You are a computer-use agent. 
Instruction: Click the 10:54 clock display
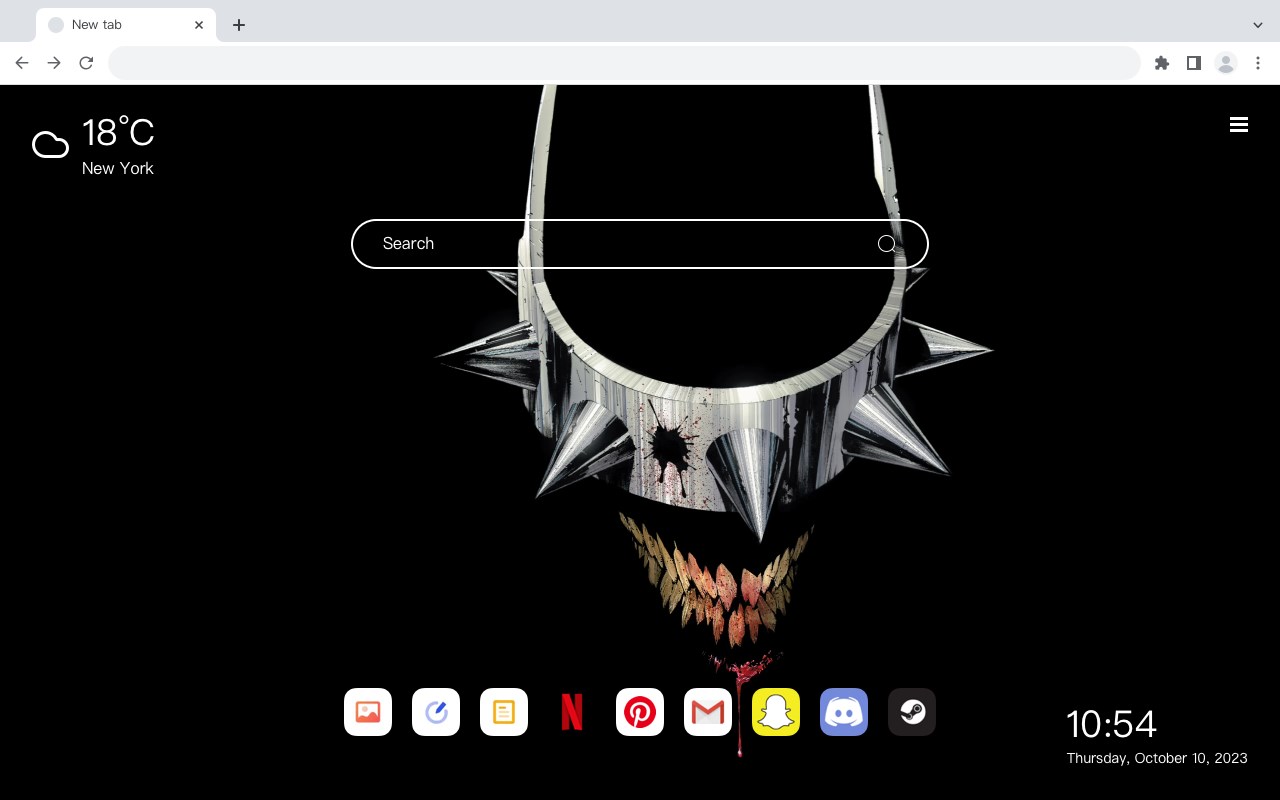tap(1111, 724)
